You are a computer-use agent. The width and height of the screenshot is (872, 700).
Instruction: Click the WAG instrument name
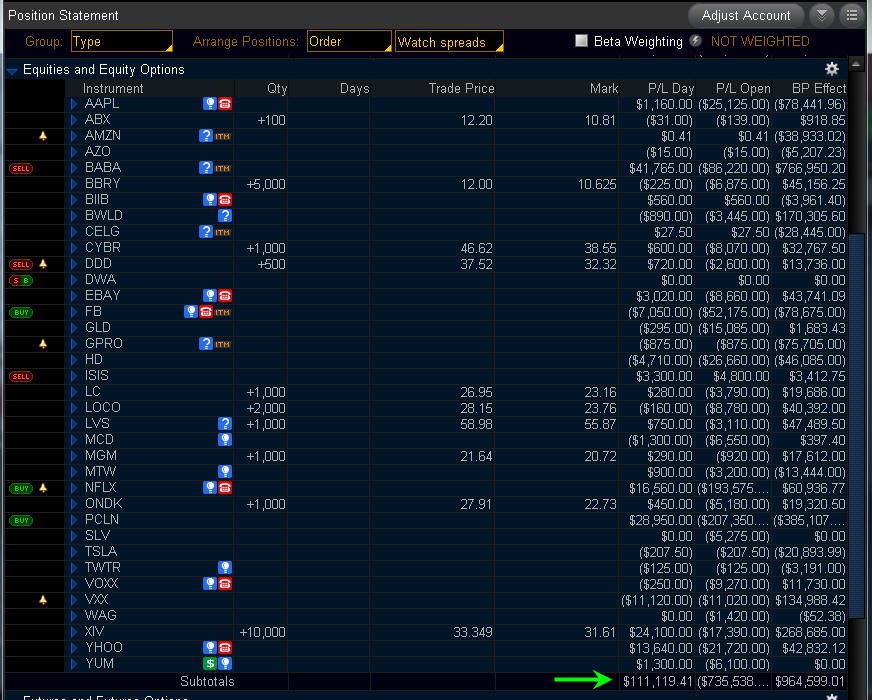click(101, 615)
